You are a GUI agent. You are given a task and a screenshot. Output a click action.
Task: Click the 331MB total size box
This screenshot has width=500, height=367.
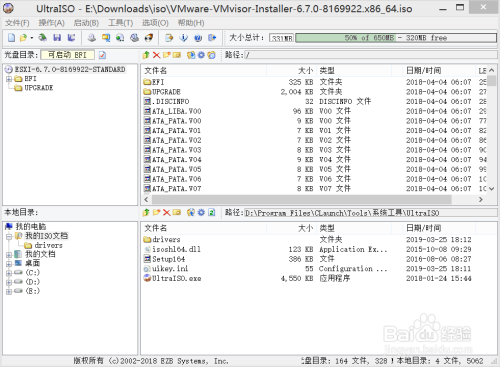281,38
